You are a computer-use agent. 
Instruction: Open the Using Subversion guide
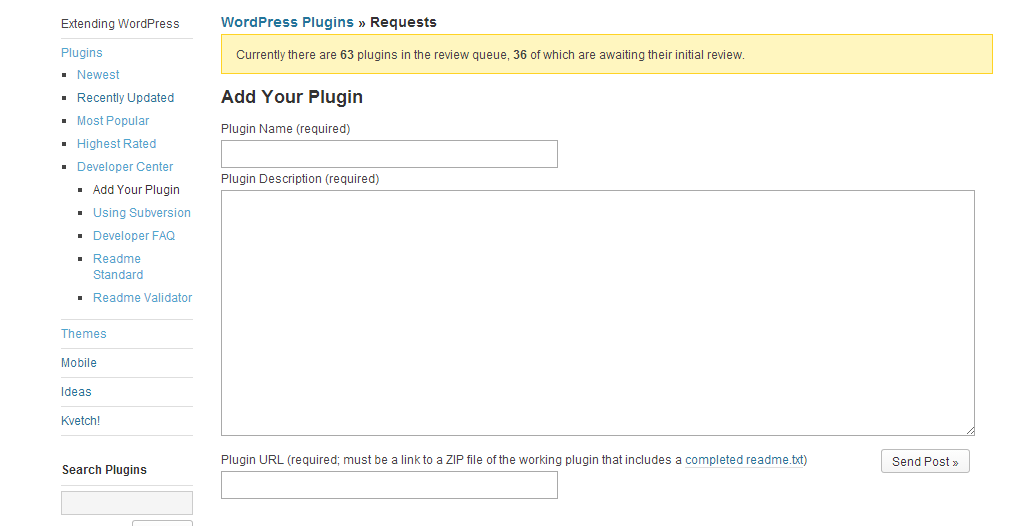coord(141,213)
